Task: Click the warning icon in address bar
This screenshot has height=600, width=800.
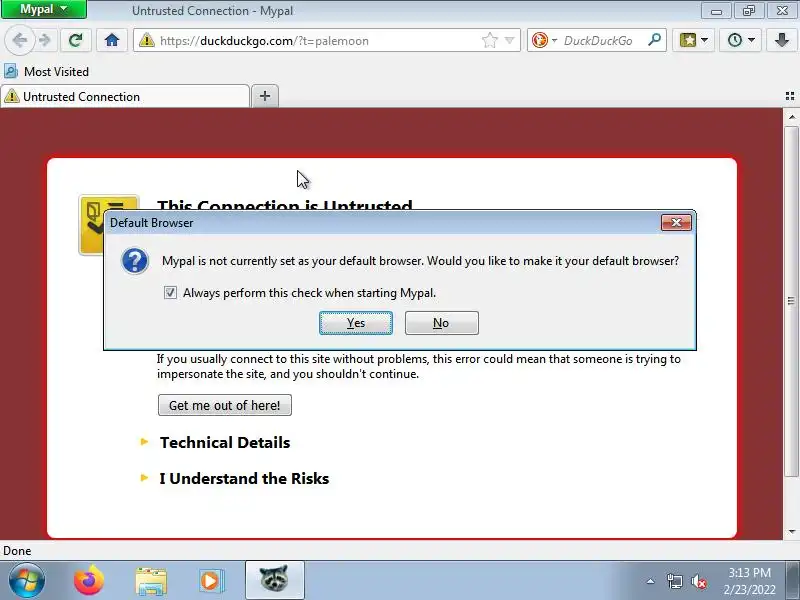Action: tap(146, 40)
